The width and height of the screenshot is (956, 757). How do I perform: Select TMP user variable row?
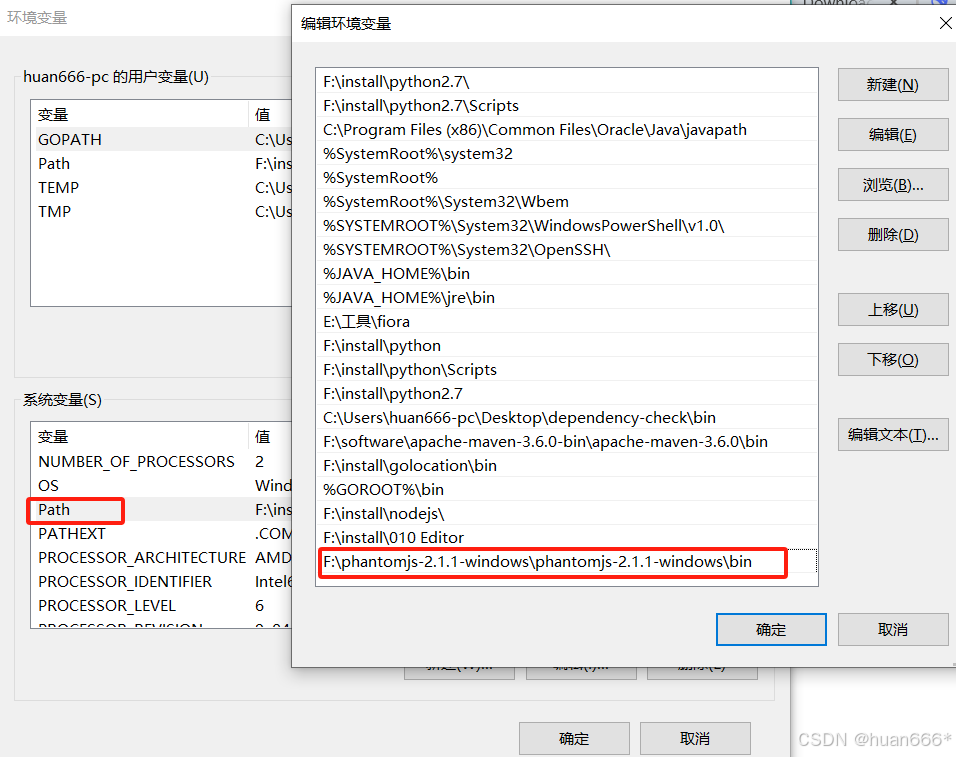click(162, 211)
